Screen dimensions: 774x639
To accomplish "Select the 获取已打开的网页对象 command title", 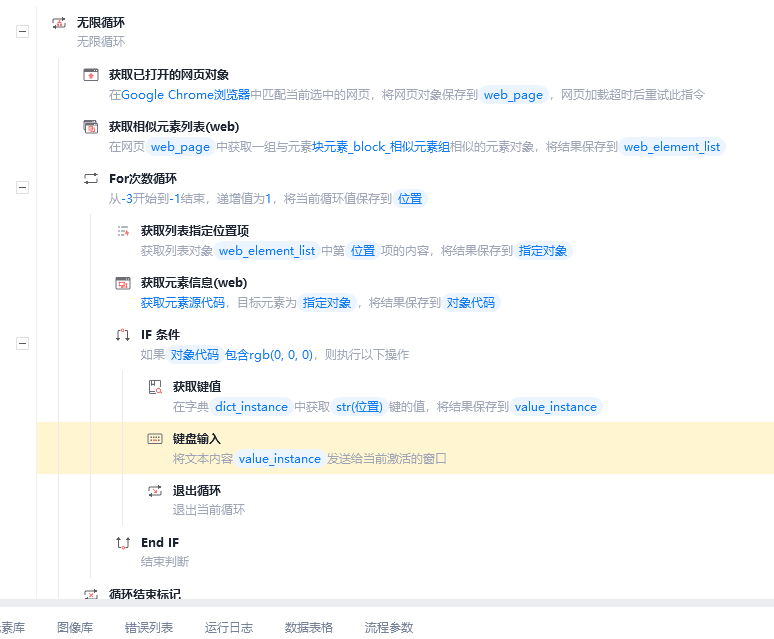I will tap(169, 75).
